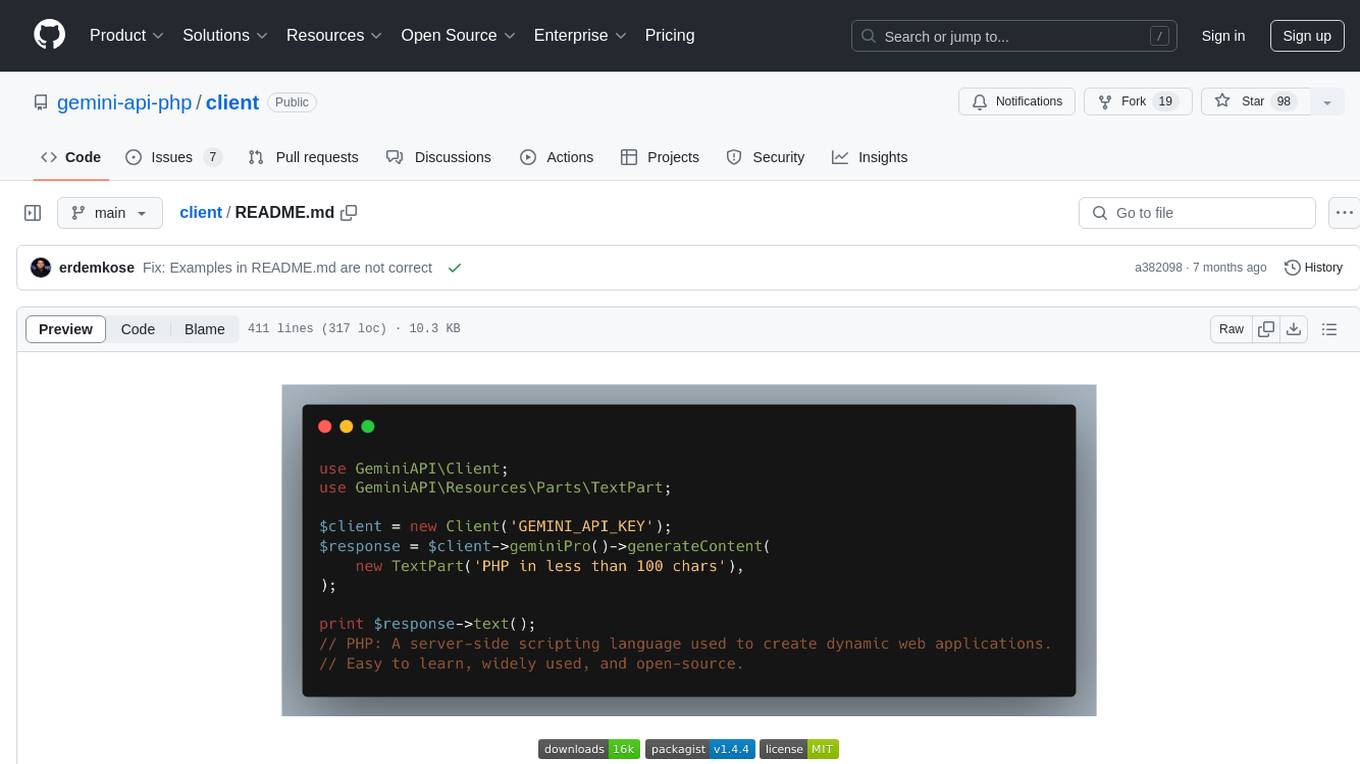1360x764 pixels.
Task: Expand the Product menu
Action: [127, 35]
